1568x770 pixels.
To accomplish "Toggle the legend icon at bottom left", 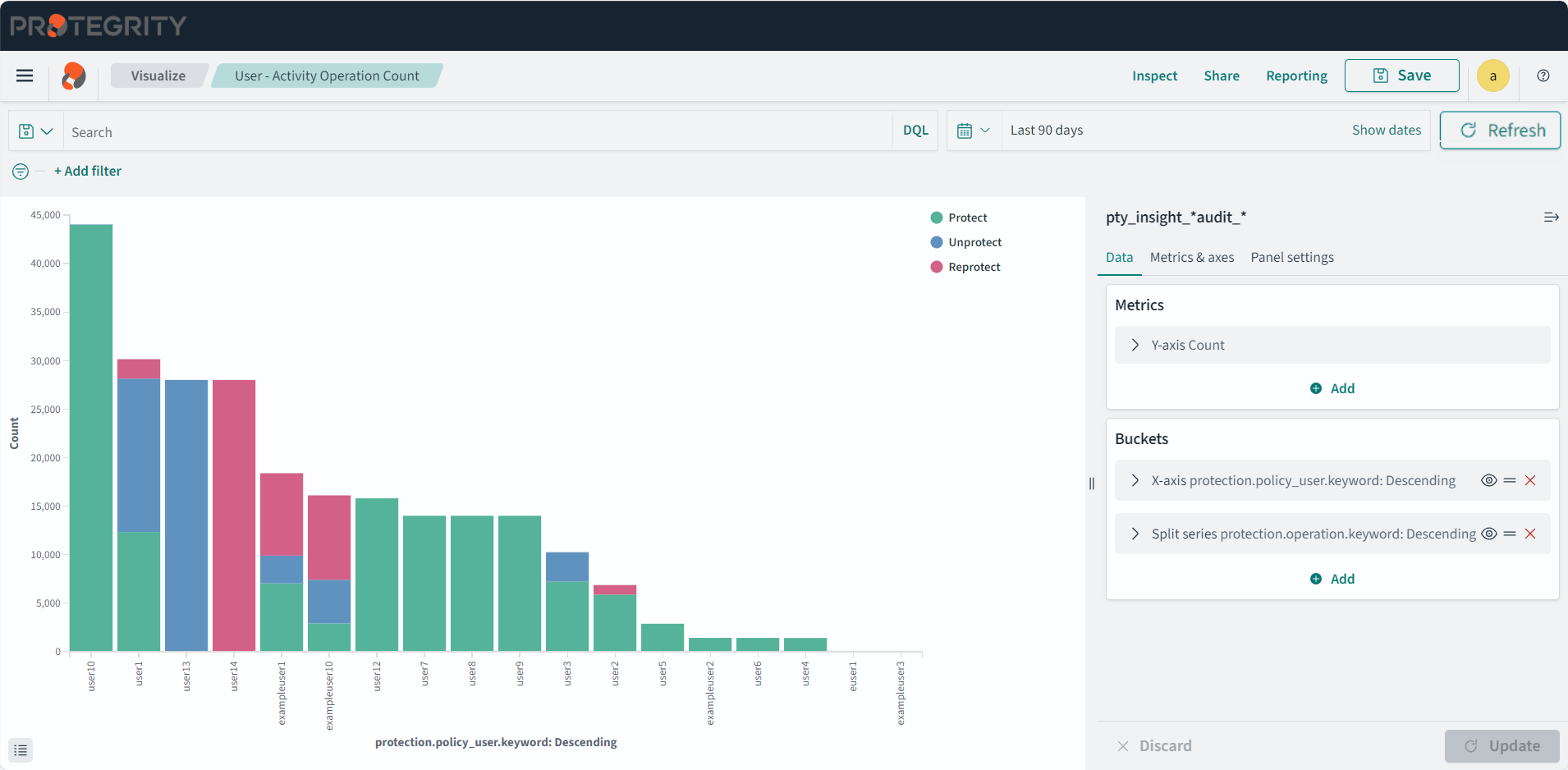I will pos(21,750).
